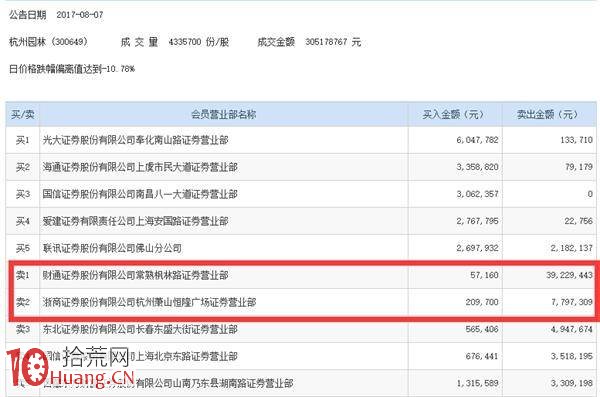Click buy amount 2,697,932
600x397 pixels.
477,248
